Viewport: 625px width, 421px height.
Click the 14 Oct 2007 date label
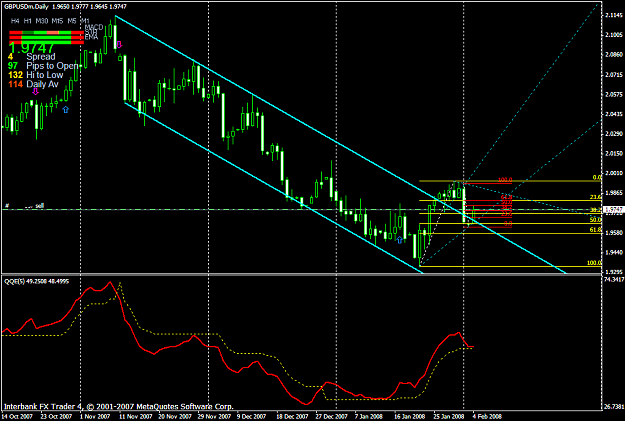pos(18,416)
